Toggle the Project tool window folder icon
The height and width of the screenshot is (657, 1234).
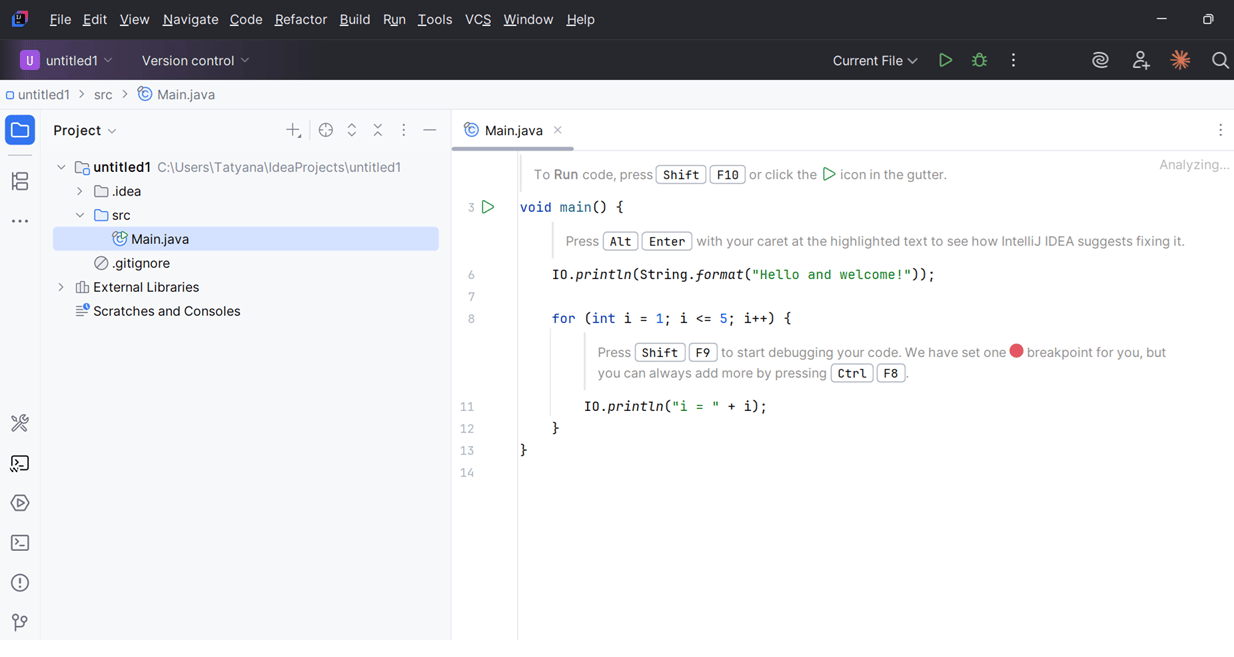coord(20,130)
